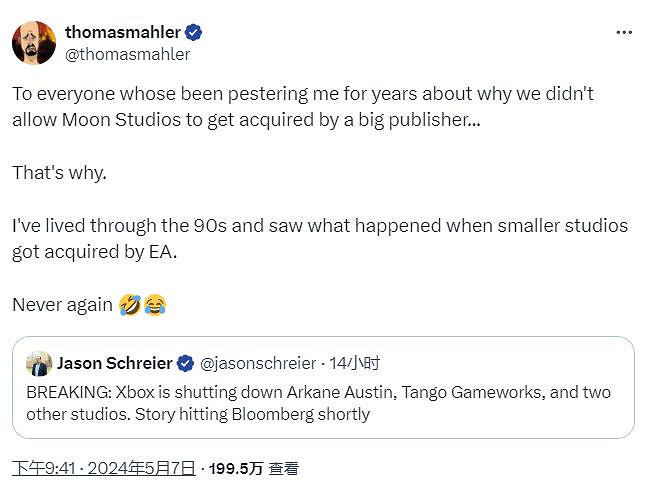
Task: Click the 14小时 quoted tweet timestamp
Action: [357, 363]
